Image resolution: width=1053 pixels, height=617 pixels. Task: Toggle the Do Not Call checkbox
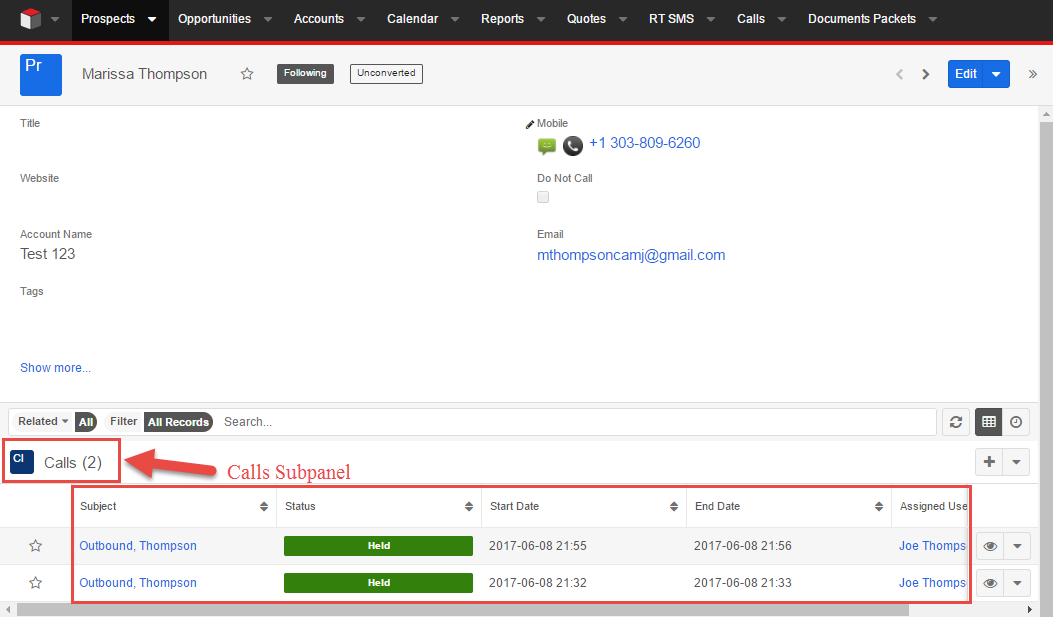(543, 197)
